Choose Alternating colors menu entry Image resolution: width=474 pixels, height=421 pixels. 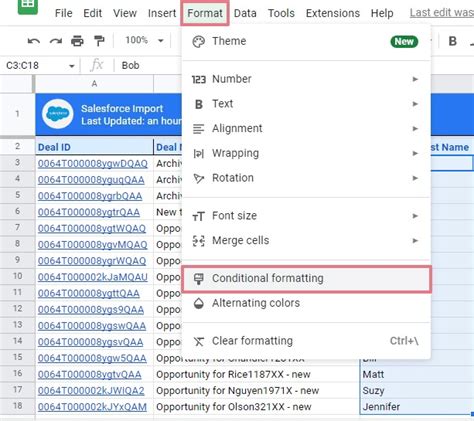[x=306, y=303]
